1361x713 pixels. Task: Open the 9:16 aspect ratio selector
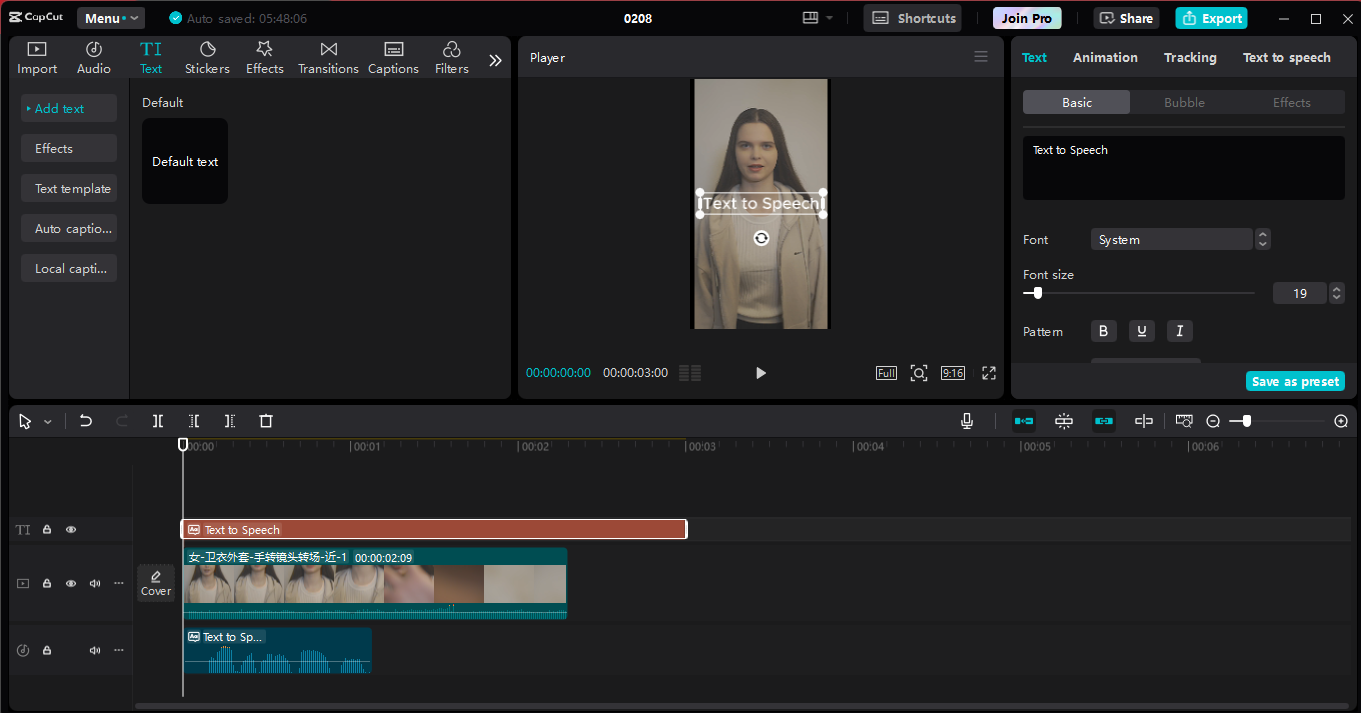(x=951, y=372)
